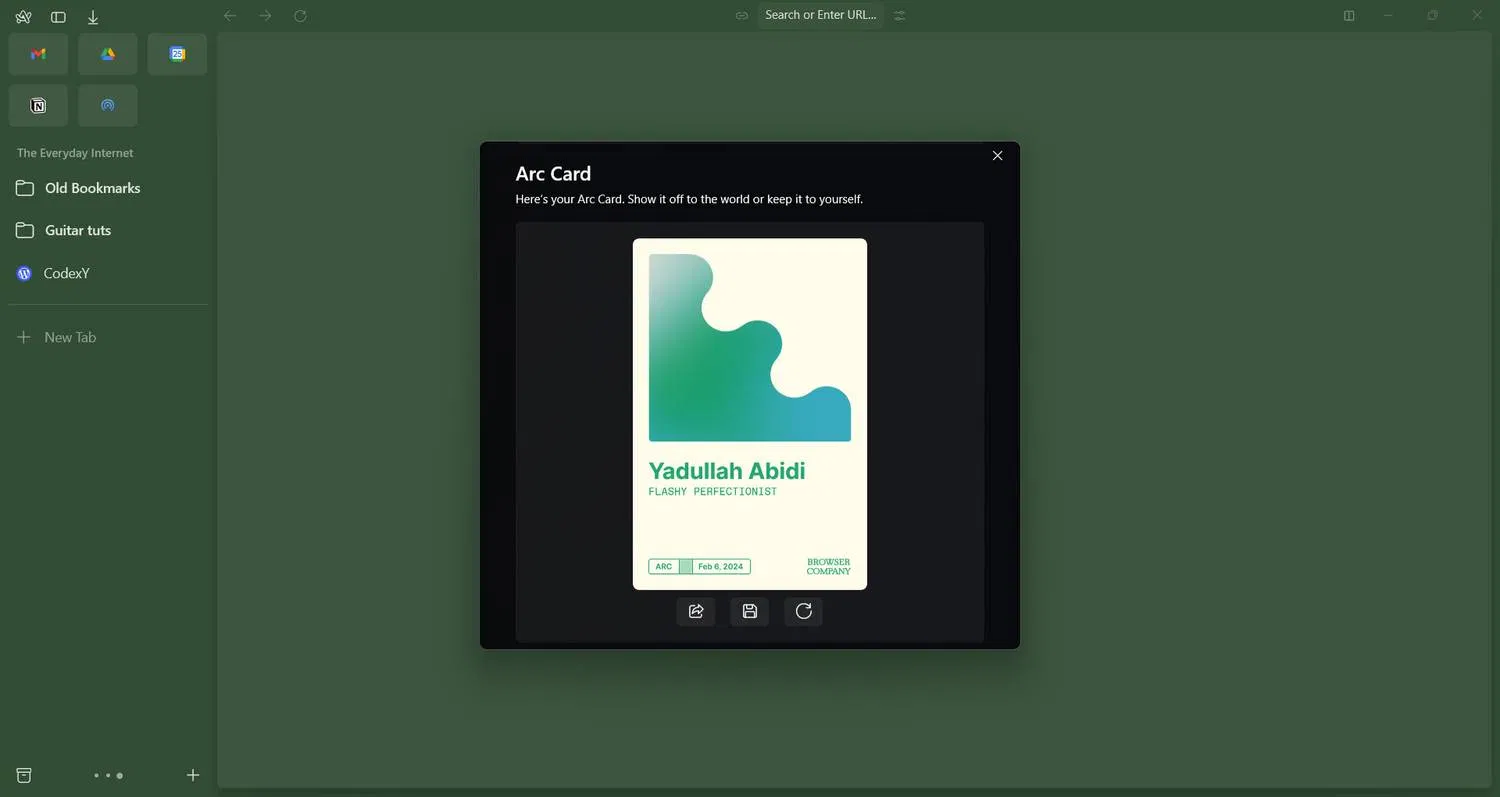Click the plus icon at sidebar bottom
Image resolution: width=1500 pixels, height=797 pixels.
pos(193,775)
